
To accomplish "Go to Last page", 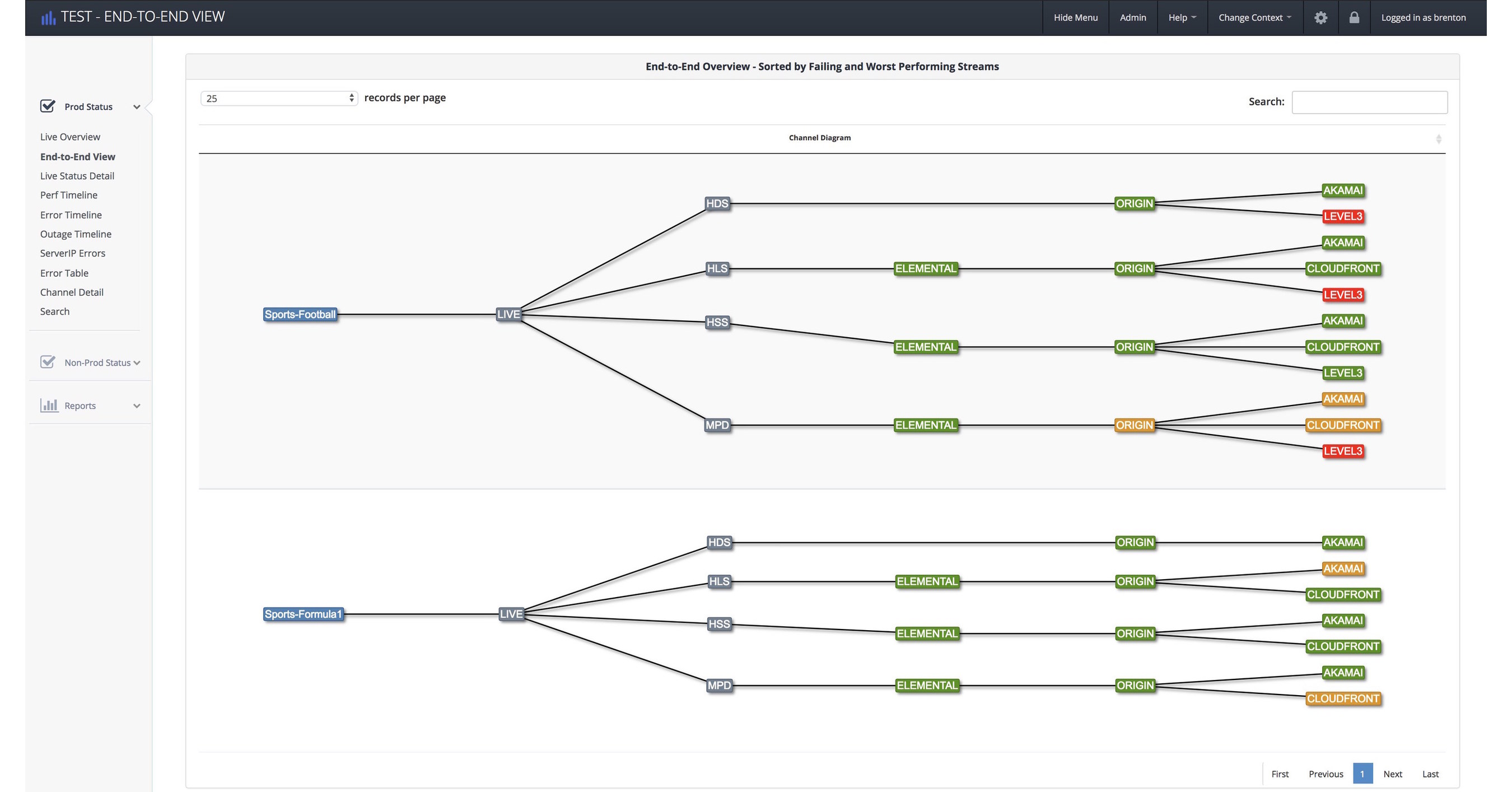I will 1430,774.
